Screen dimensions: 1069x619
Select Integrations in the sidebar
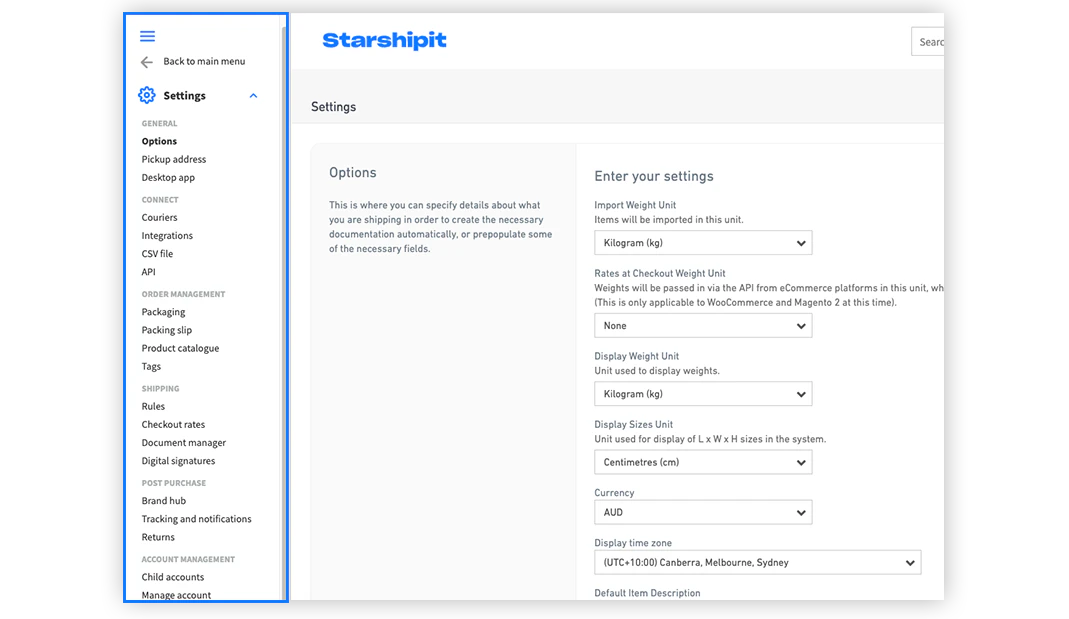point(167,236)
